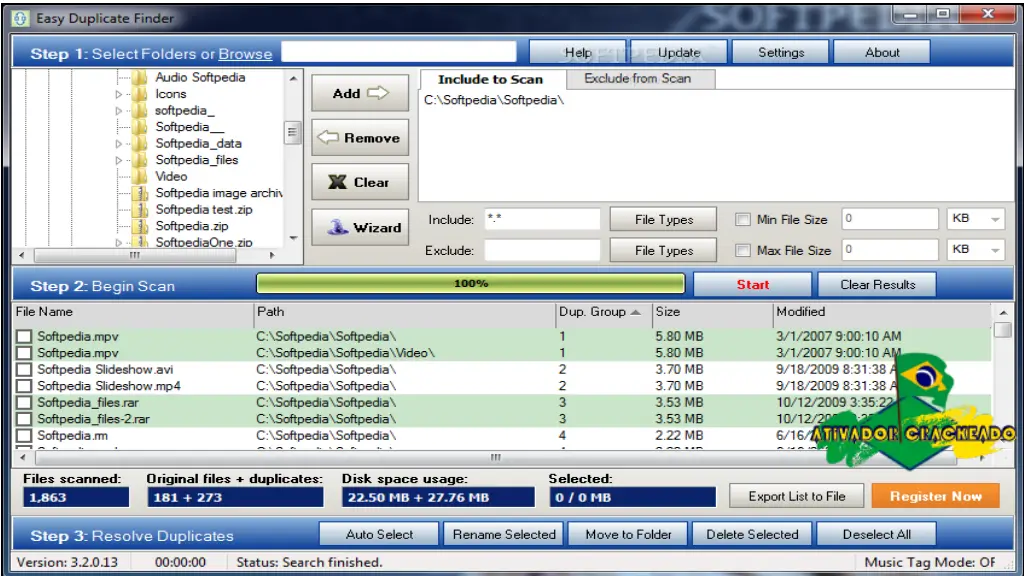1024x576 pixels.
Task: Click the arrow icon on Add button
Action: (x=377, y=93)
